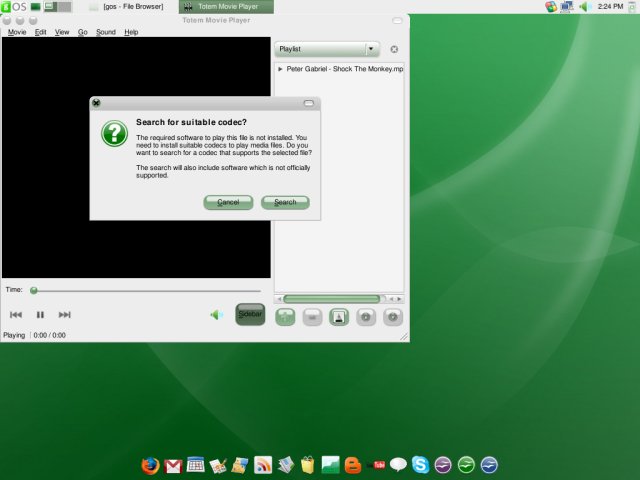
Task: Skip to next track
Action: (64, 315)
